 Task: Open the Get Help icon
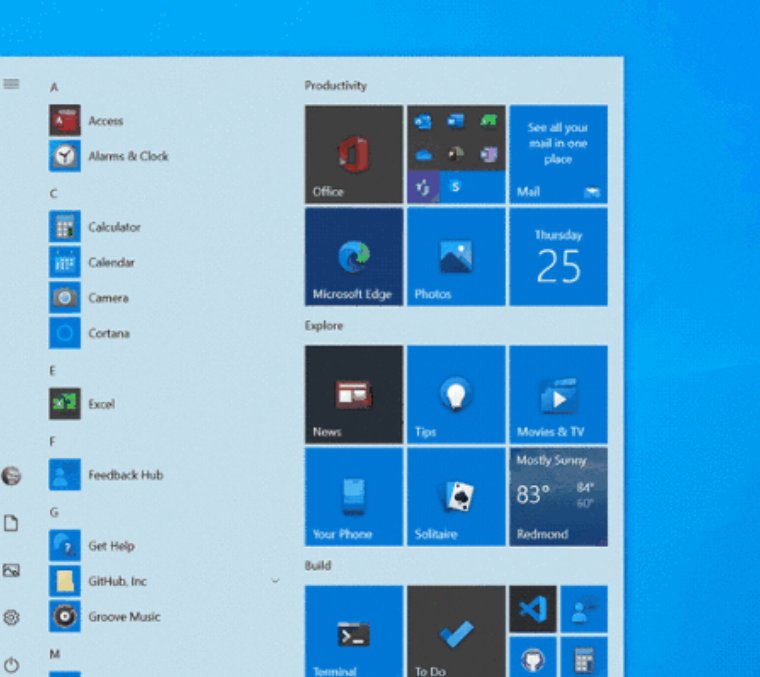[x=64, y=545]
